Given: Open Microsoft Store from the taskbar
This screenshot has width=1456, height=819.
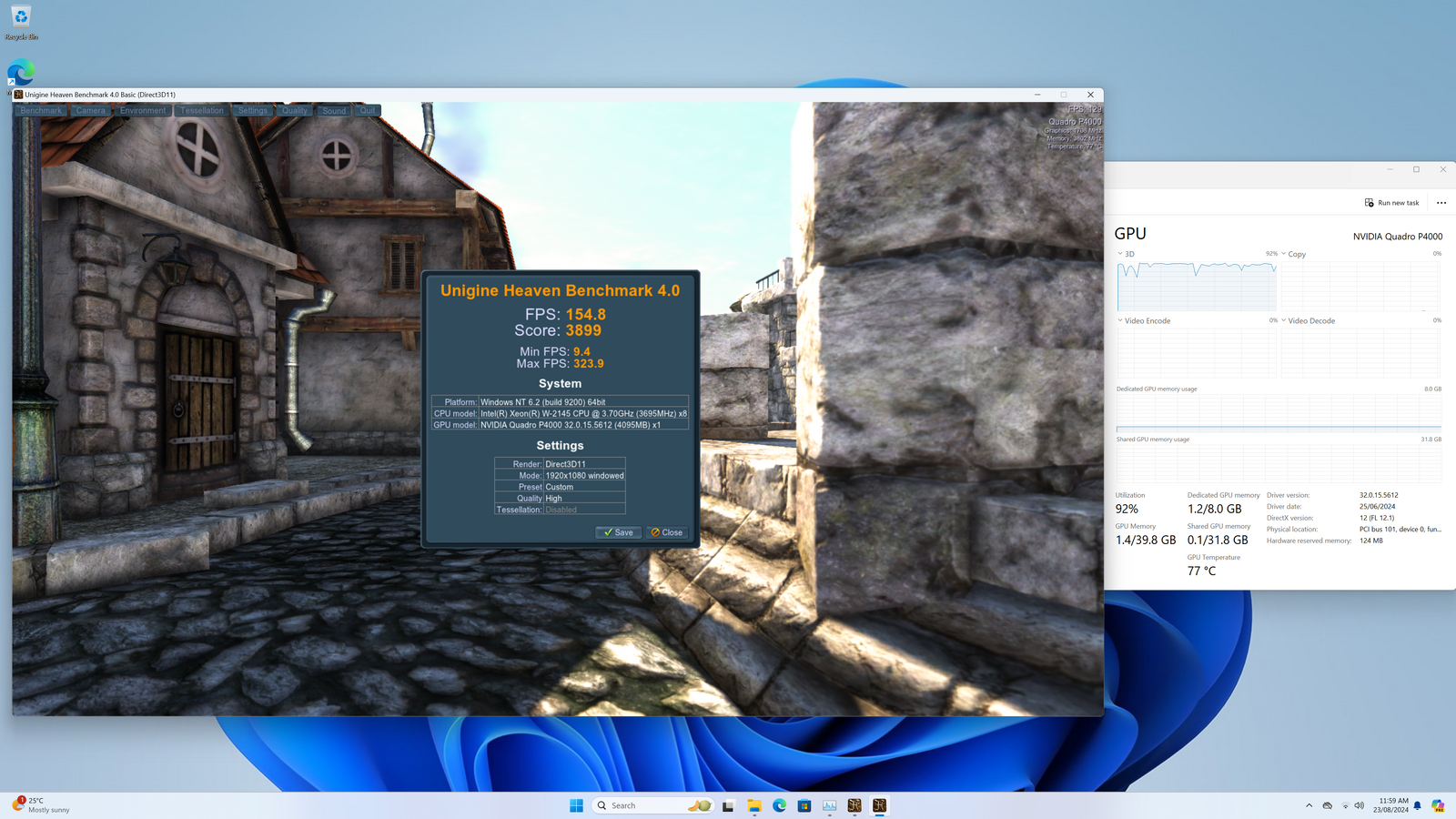Looking at the screenshot, I should (x=804, y=805).
